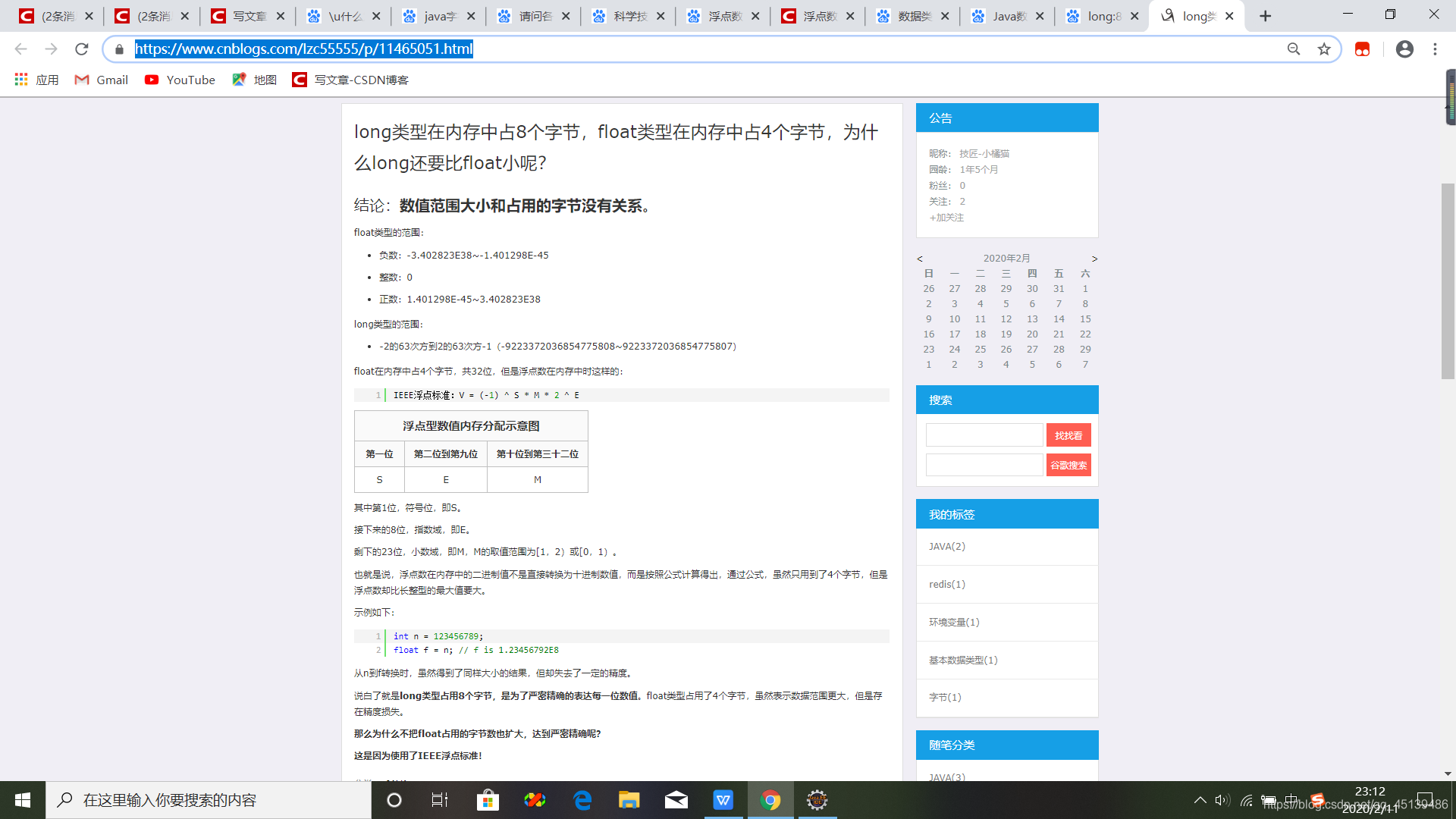Open the Gmail bookmark
The height and width of the screenshot is (819, 1456).
[x=101, y=80]
